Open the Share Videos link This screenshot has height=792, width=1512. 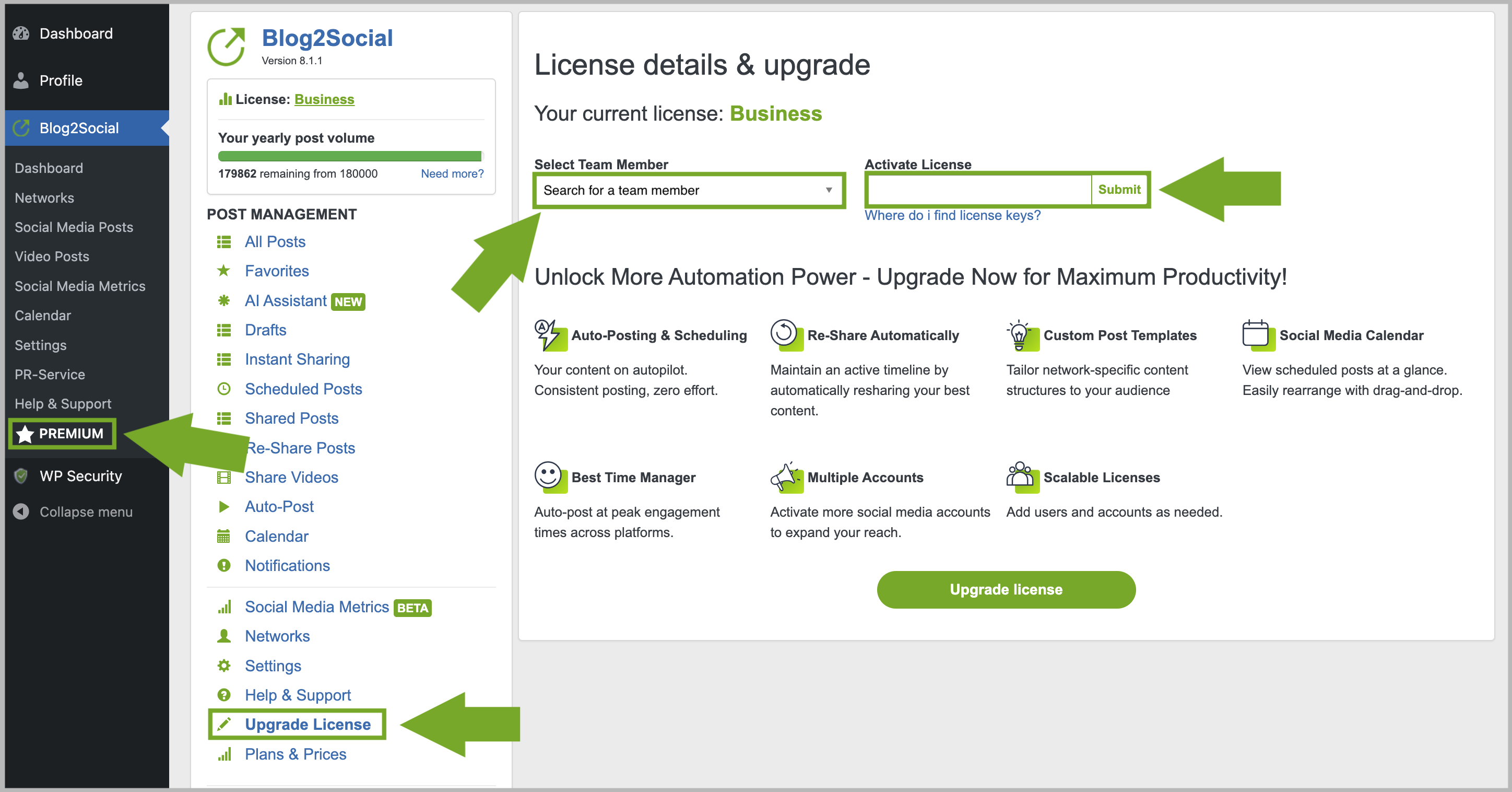[x=292, y=477]
